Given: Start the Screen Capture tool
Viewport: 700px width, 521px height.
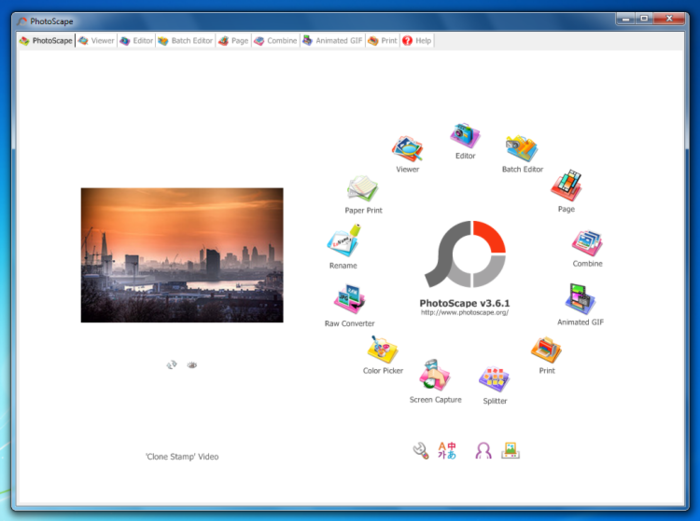Looking at the screenshot, I should point(435,375).
